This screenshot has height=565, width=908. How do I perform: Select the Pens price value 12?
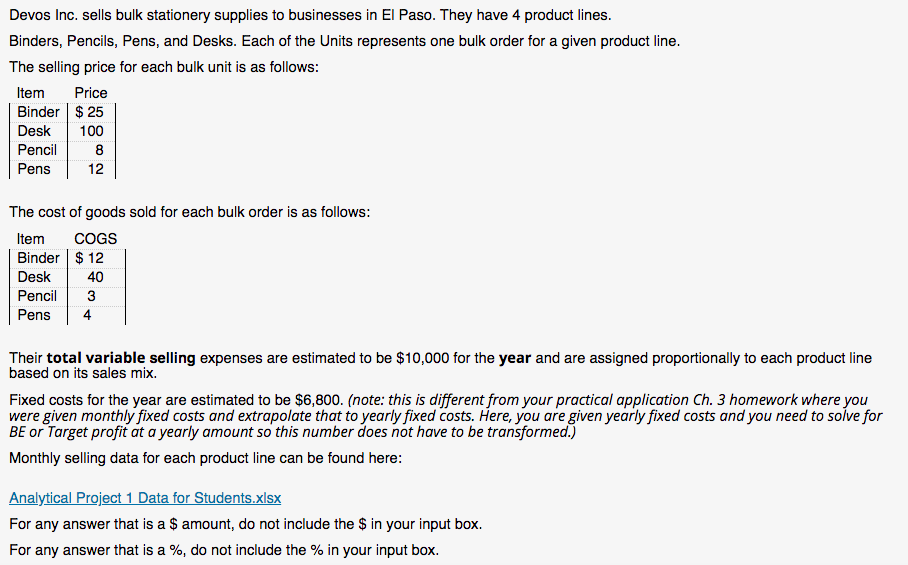pos(95,169)
